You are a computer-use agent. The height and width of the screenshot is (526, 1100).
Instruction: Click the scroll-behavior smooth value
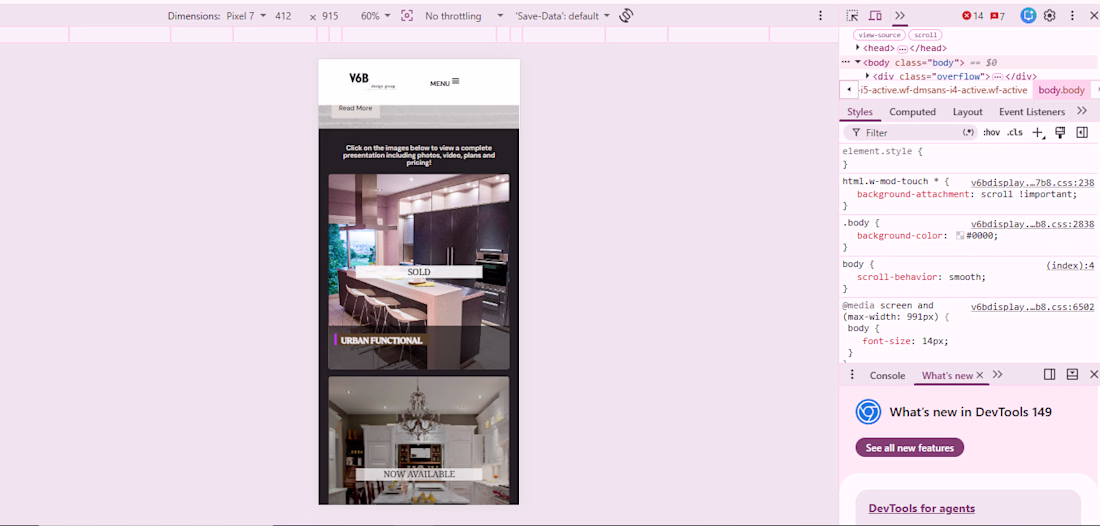967,277
